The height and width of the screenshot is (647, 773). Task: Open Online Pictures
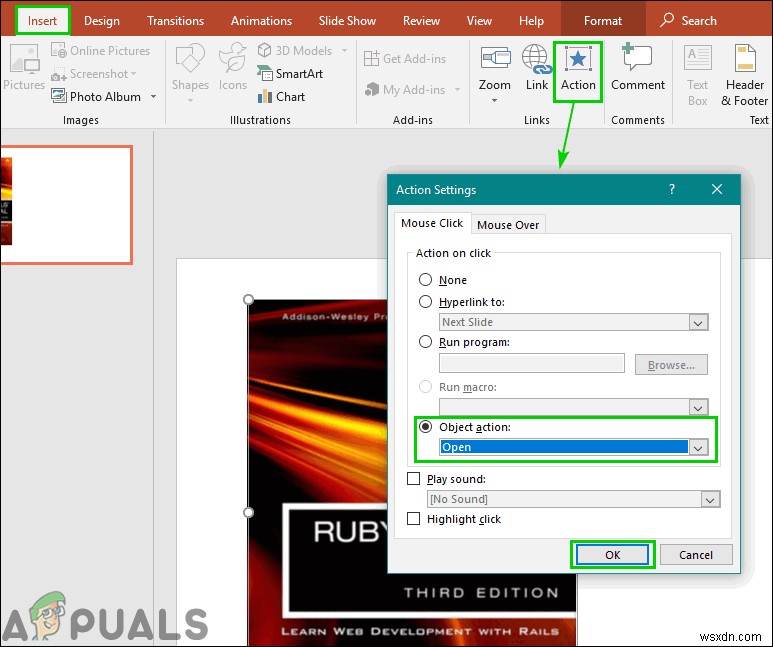101,51
